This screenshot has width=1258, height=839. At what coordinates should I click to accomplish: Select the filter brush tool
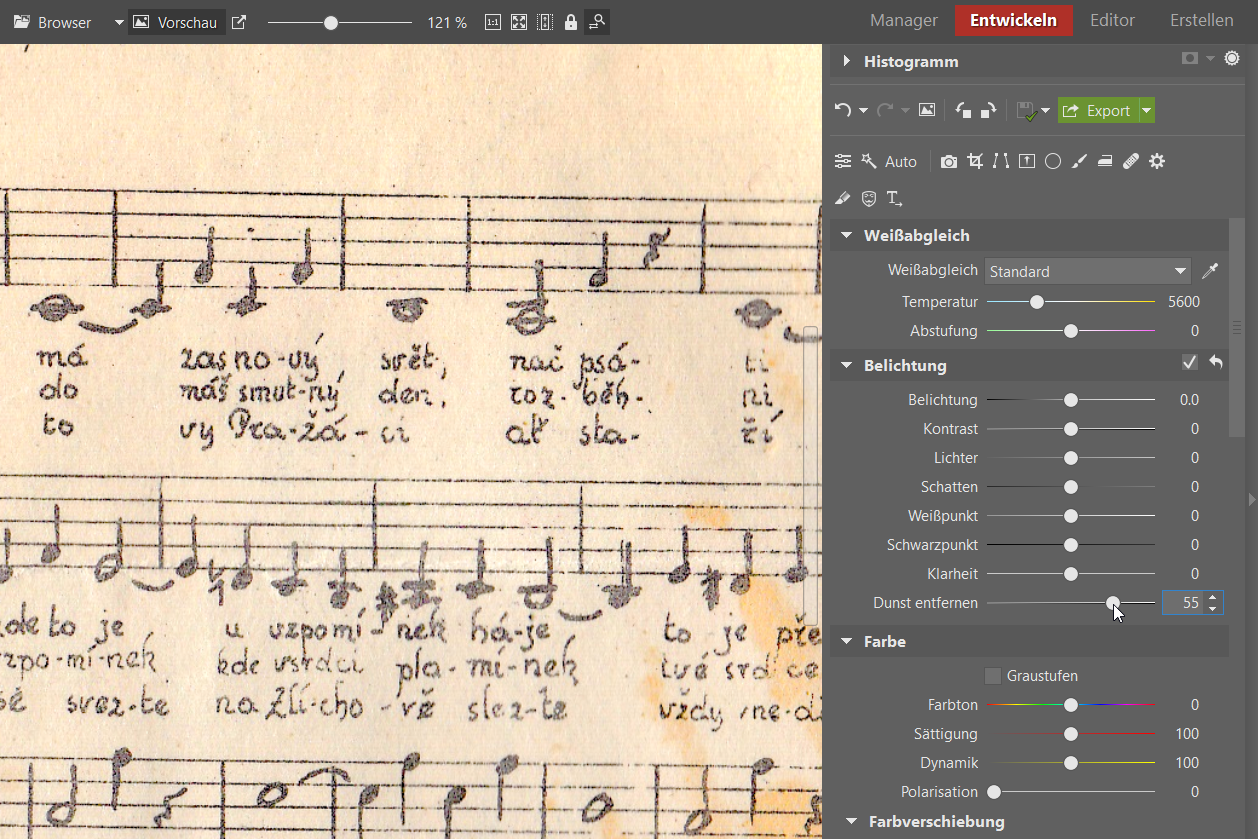[1079, 161]
